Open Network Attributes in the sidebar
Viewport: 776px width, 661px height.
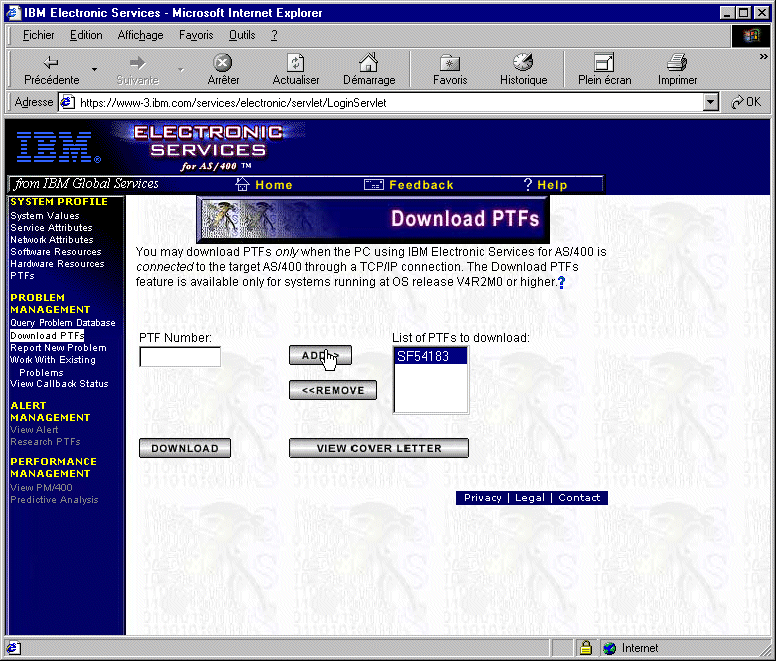(51, 239)
